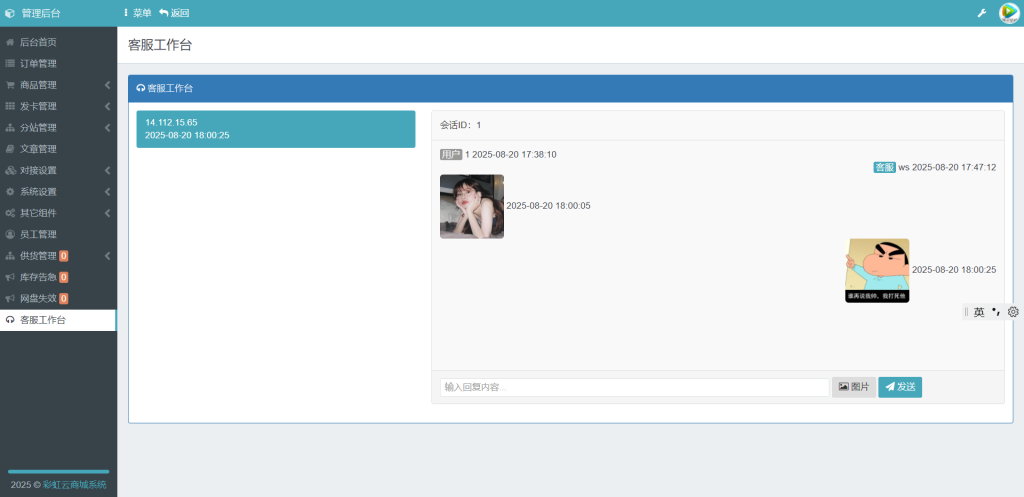Open the user's photo thumbnail in chat
Viewport: 1024px width, 497px height.
[472, 206]
